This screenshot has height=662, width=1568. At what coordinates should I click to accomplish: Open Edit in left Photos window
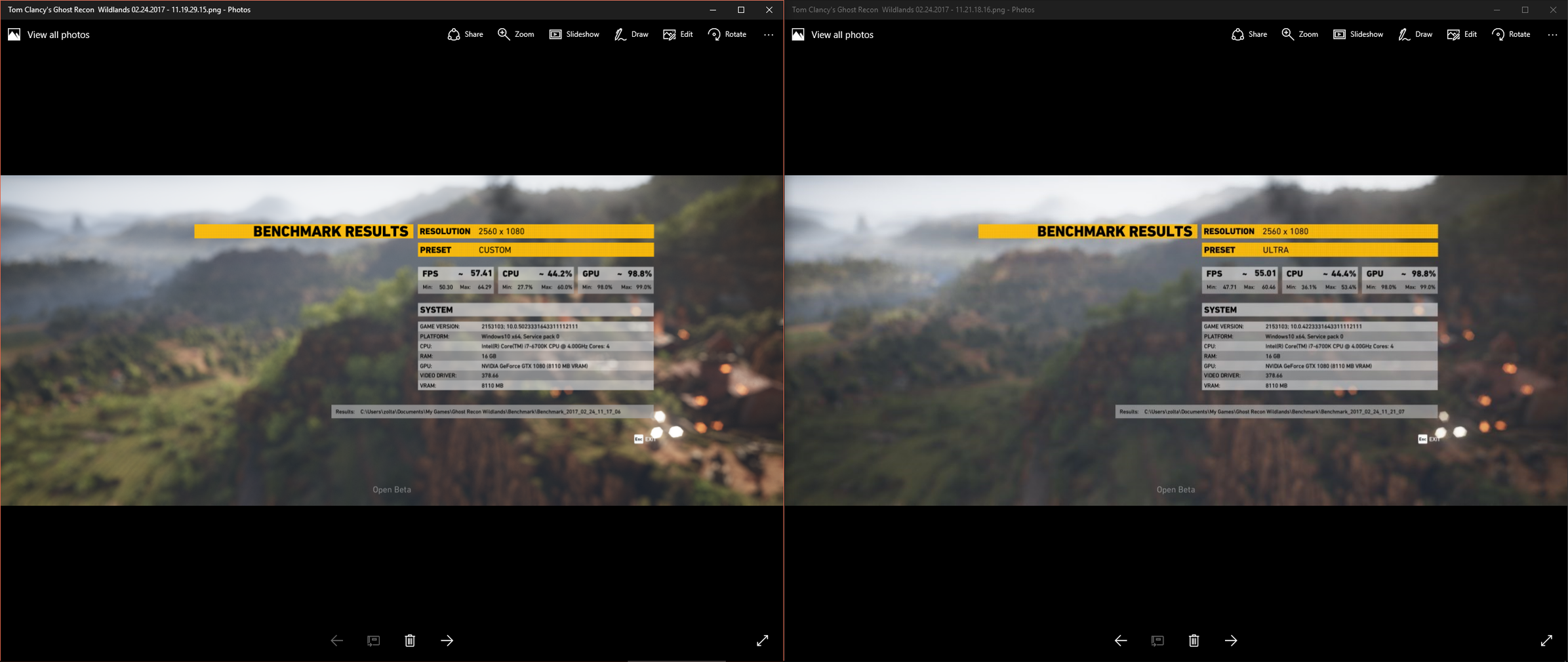click(678, 34)
